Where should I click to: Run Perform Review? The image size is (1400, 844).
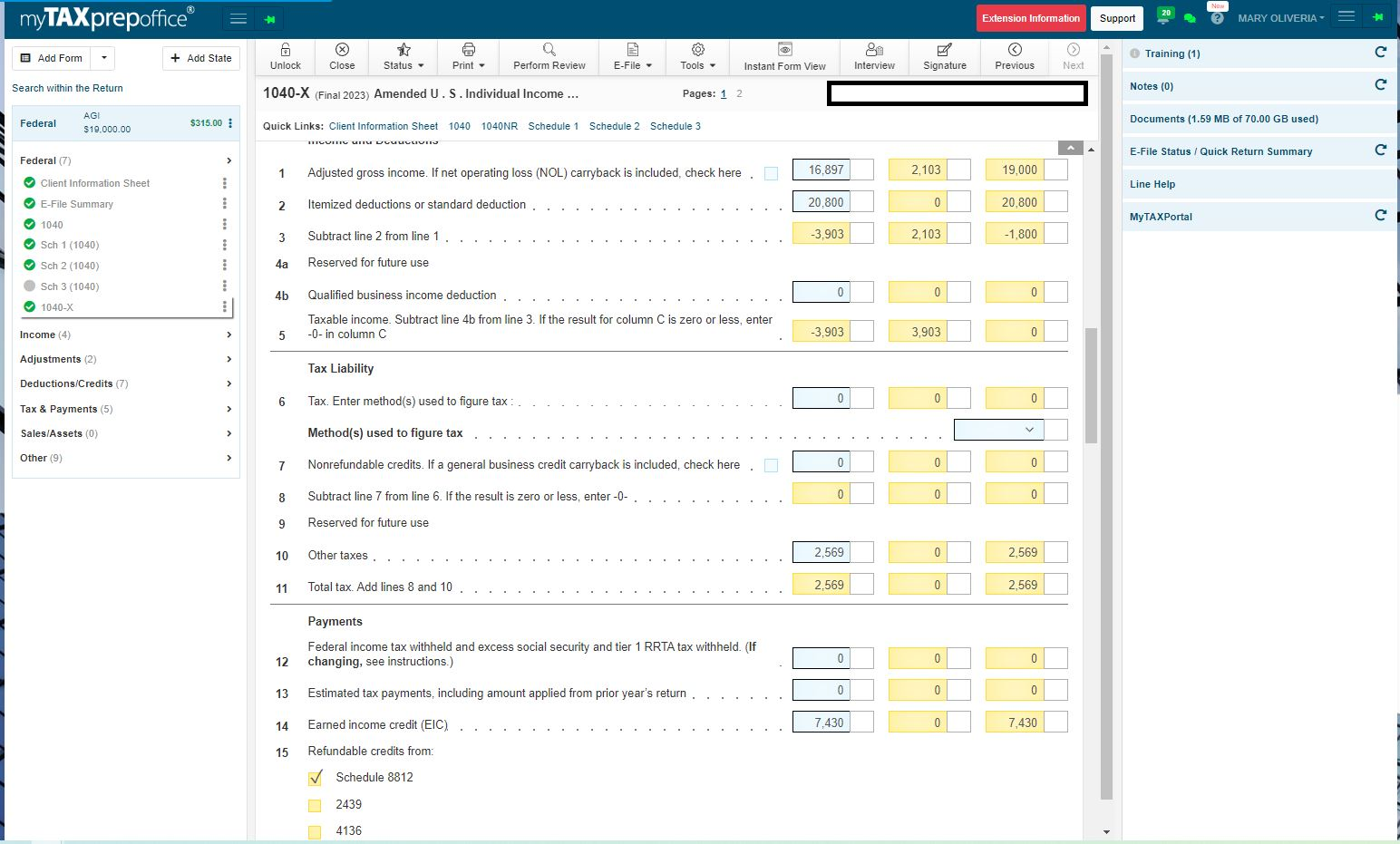point(549,56)
